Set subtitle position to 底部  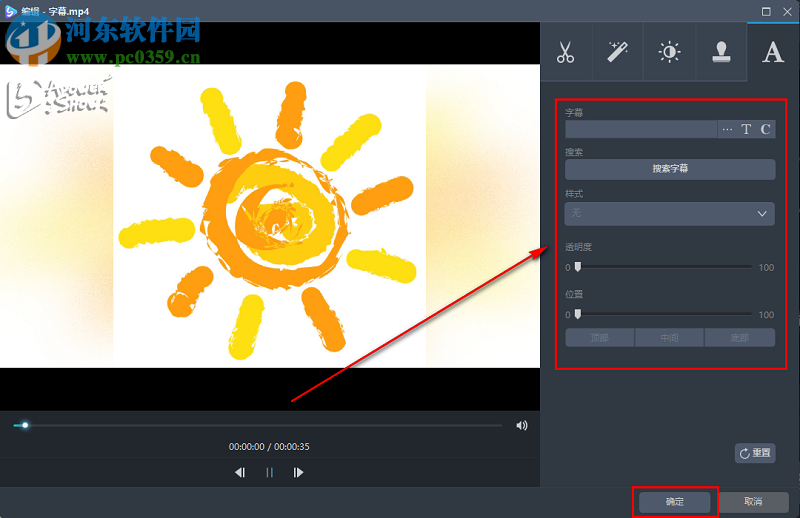coord(740,337)
